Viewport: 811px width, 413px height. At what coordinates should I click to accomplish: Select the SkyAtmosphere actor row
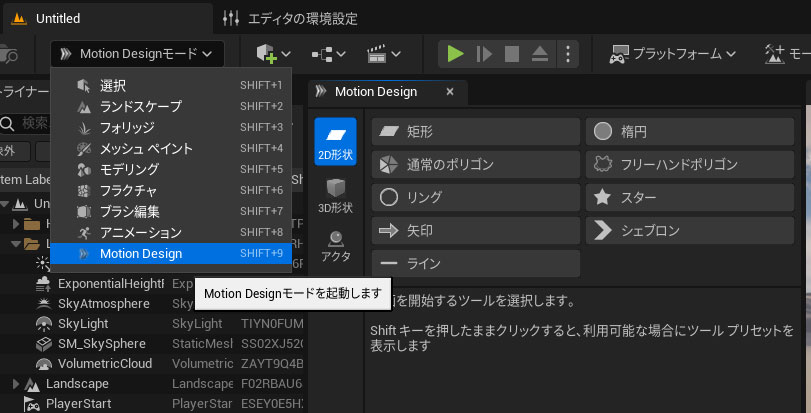[154, 303]
